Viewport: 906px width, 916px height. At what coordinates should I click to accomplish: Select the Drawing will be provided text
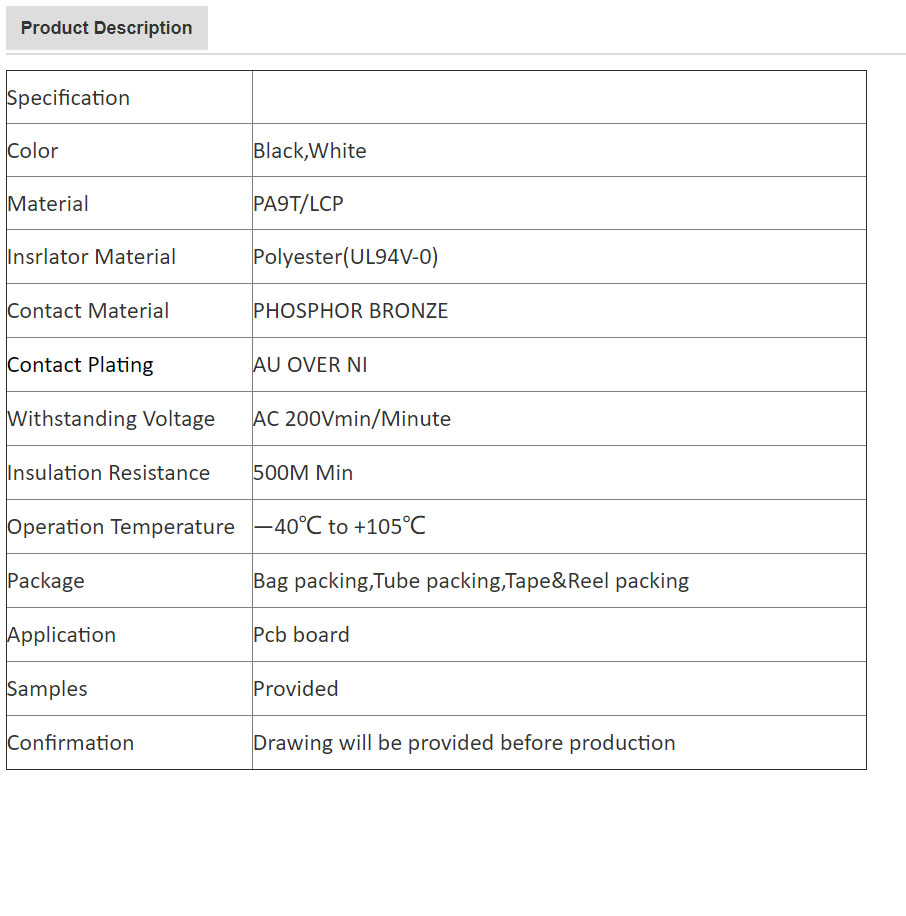click(464, 743)
